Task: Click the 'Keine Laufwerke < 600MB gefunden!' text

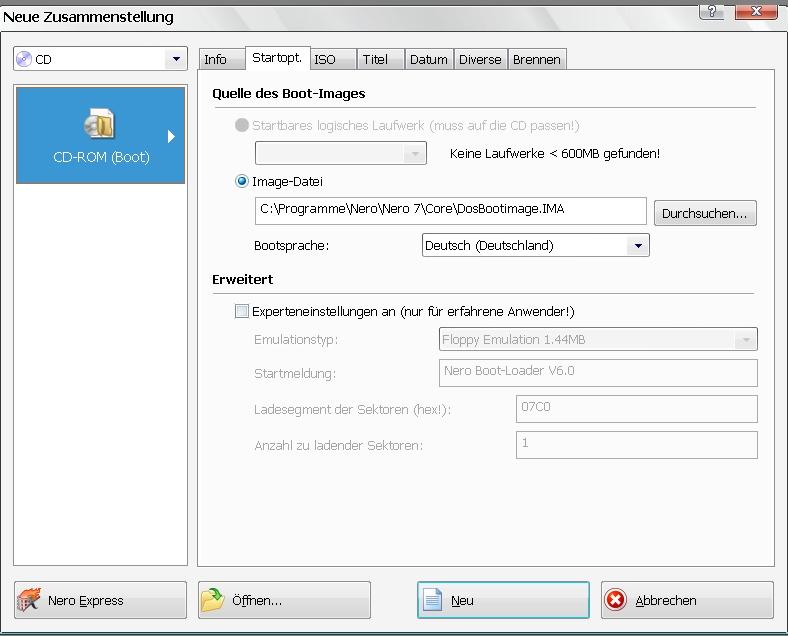Action: click(x=555, y=153)
